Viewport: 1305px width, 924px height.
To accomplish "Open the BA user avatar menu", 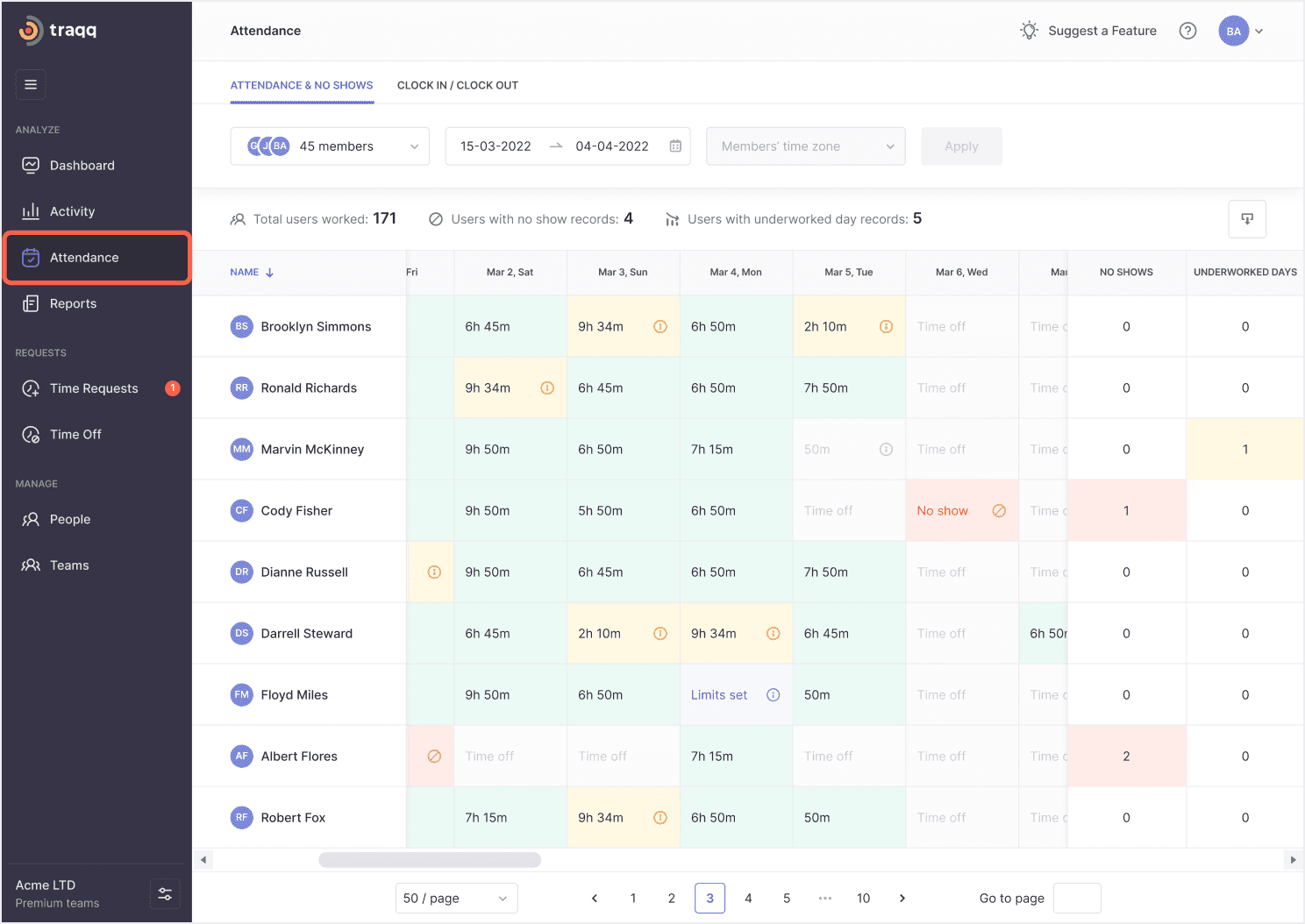I will (x=1233, y=31).
